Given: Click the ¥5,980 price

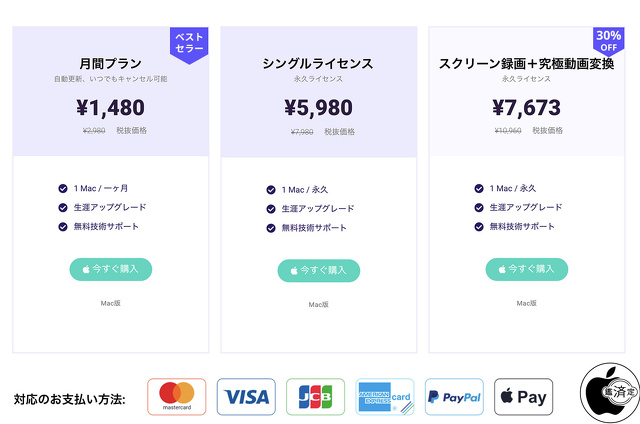Looking at the screenshot, I should 319,107.
